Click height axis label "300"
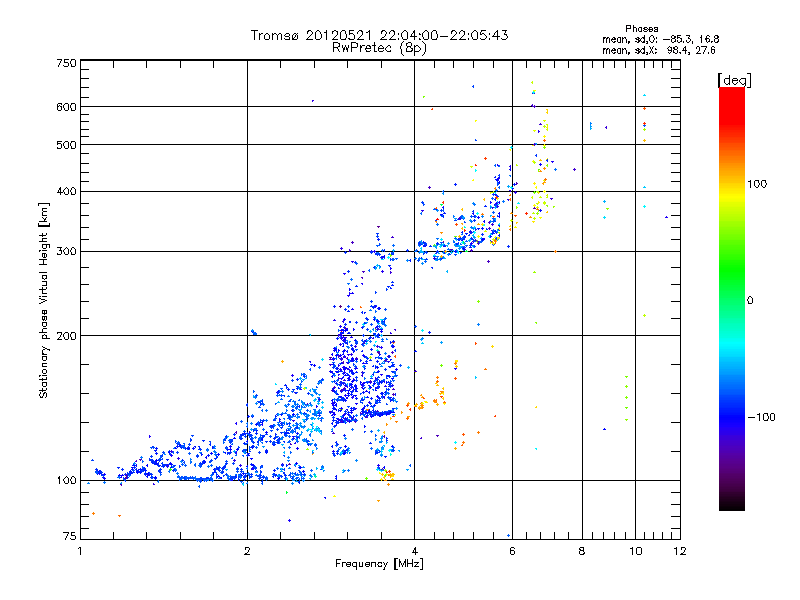Image resolution: width=800 pixels, height=600 pixels. (66, 252)
